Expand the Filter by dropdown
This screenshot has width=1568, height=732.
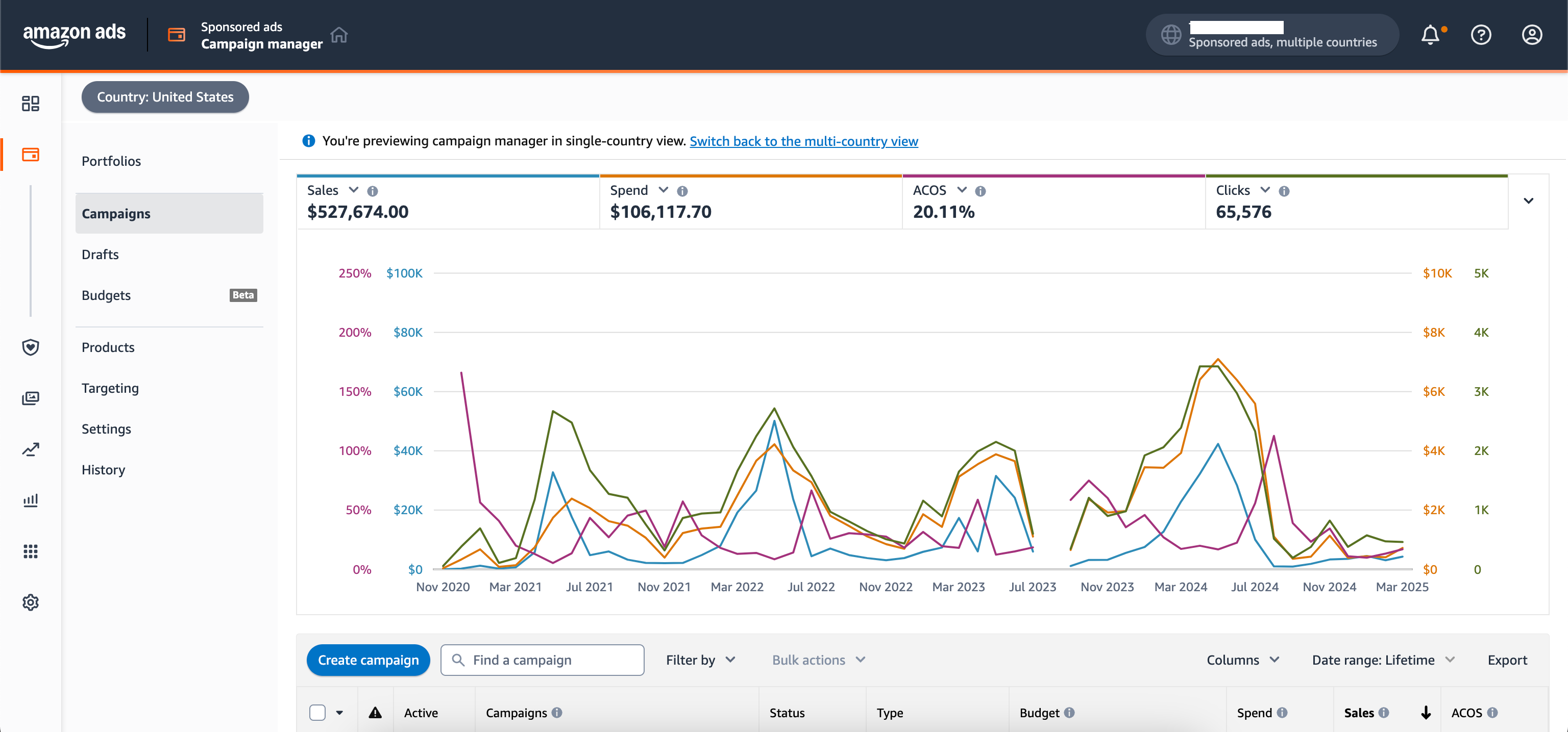701,660
